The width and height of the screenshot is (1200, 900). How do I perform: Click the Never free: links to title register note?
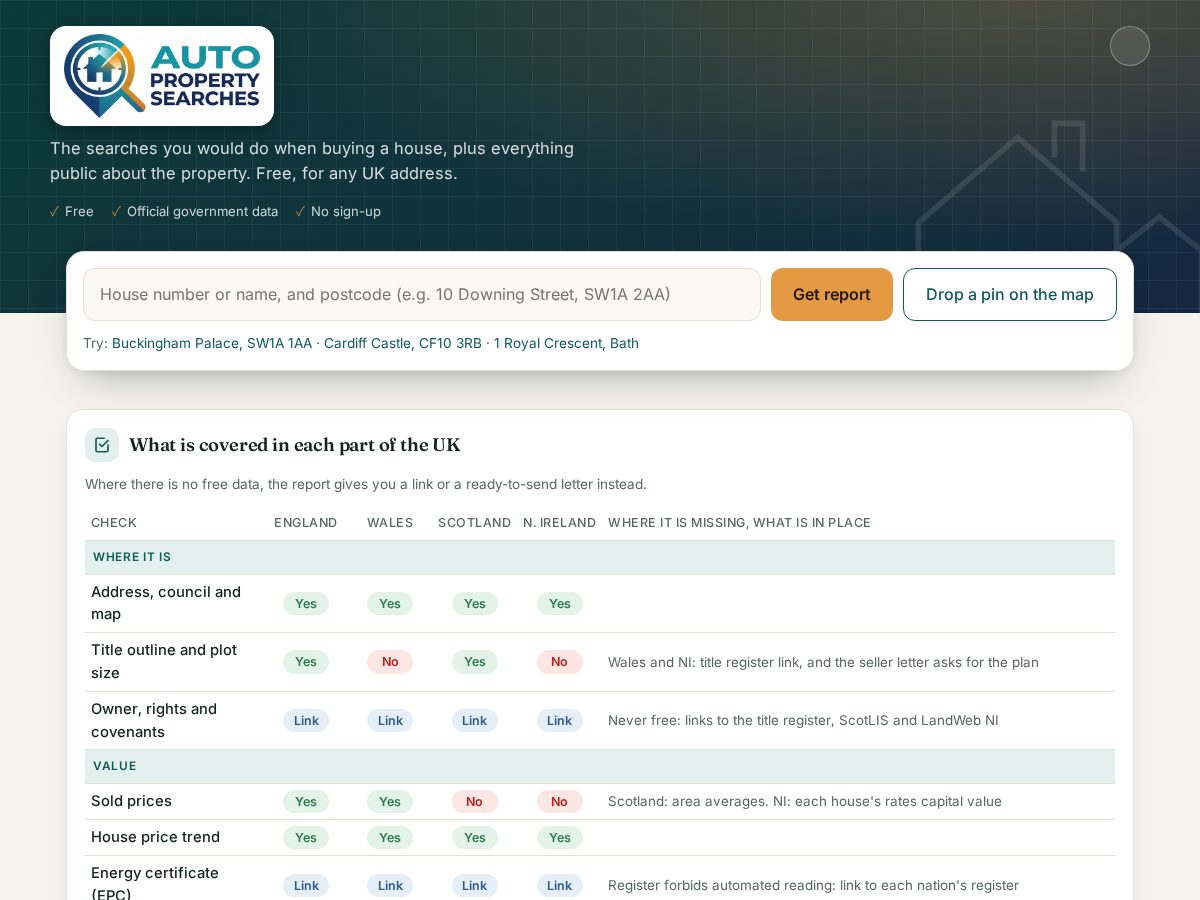coord(803,720)
